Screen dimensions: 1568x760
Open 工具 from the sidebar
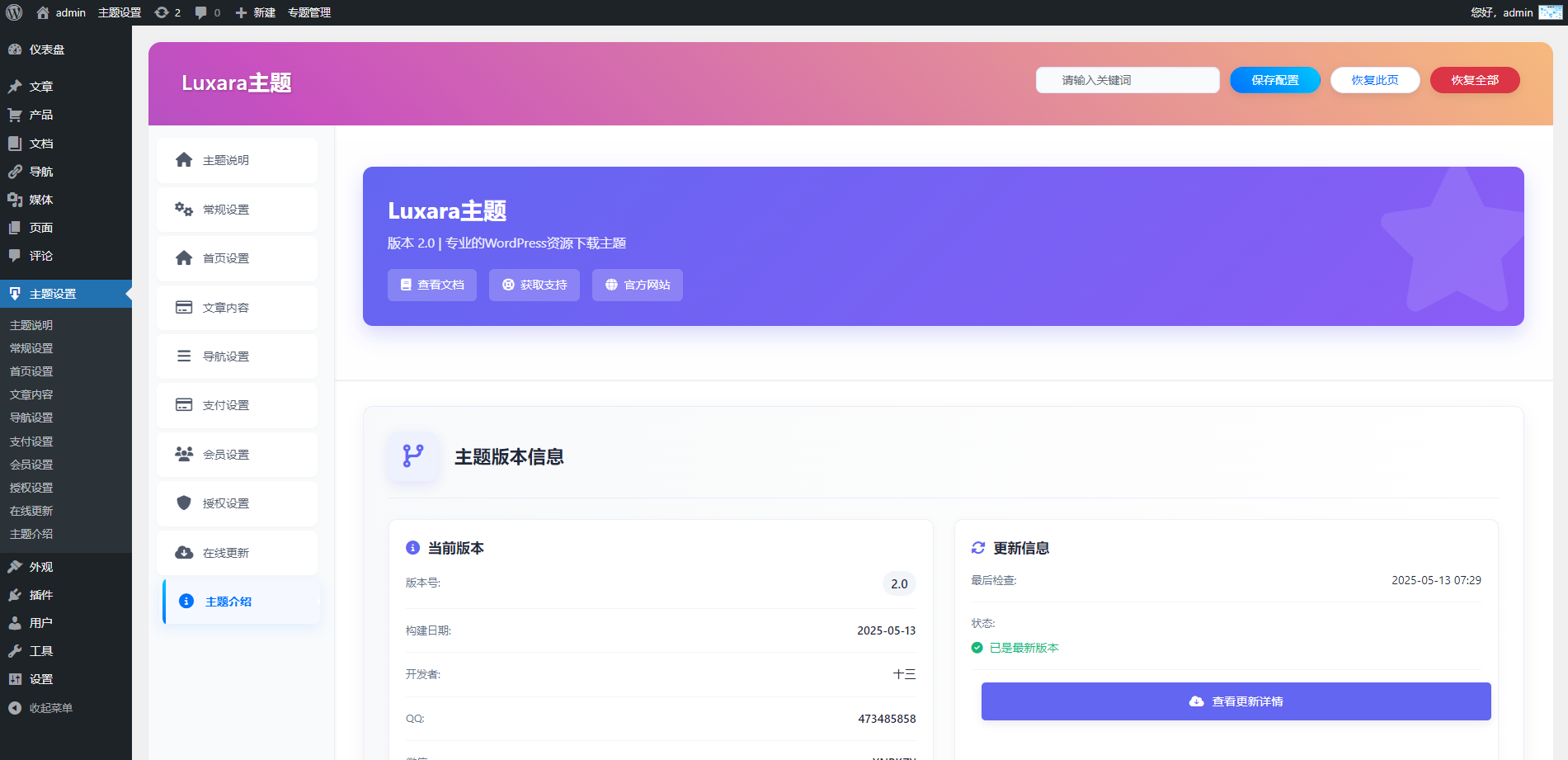coord(35,650)
